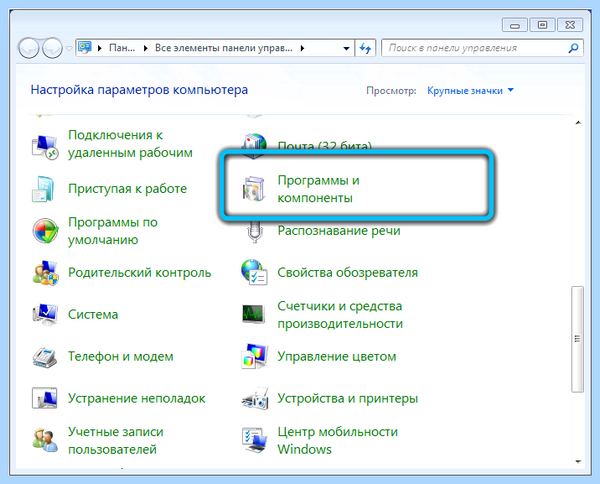Select 'Все элементы панели управ...' breadcrumb
600x484 pixels.
pos(223,48)
